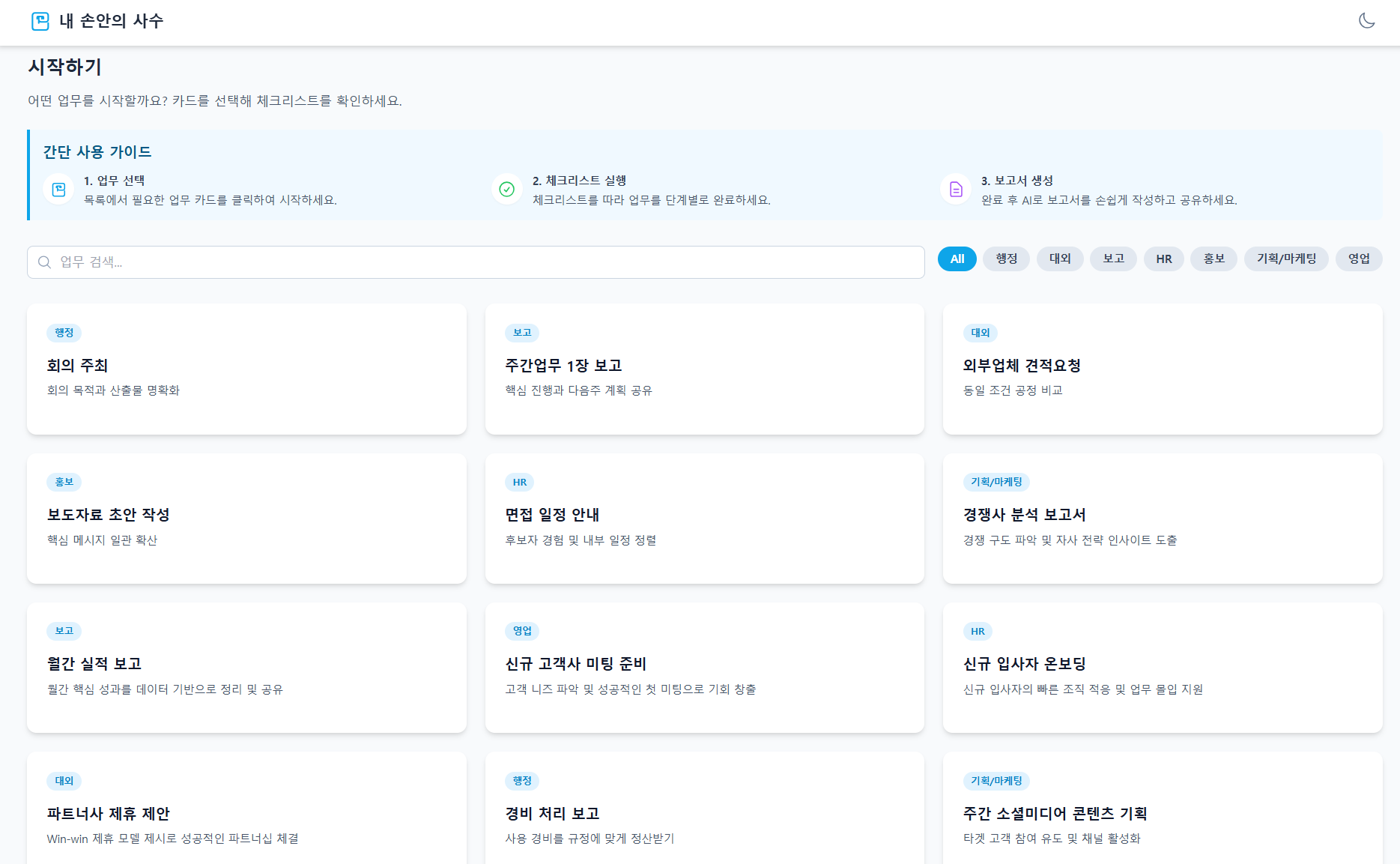
Task: Click 영업 tag on 신규 고객사 card
Action: 522,631
